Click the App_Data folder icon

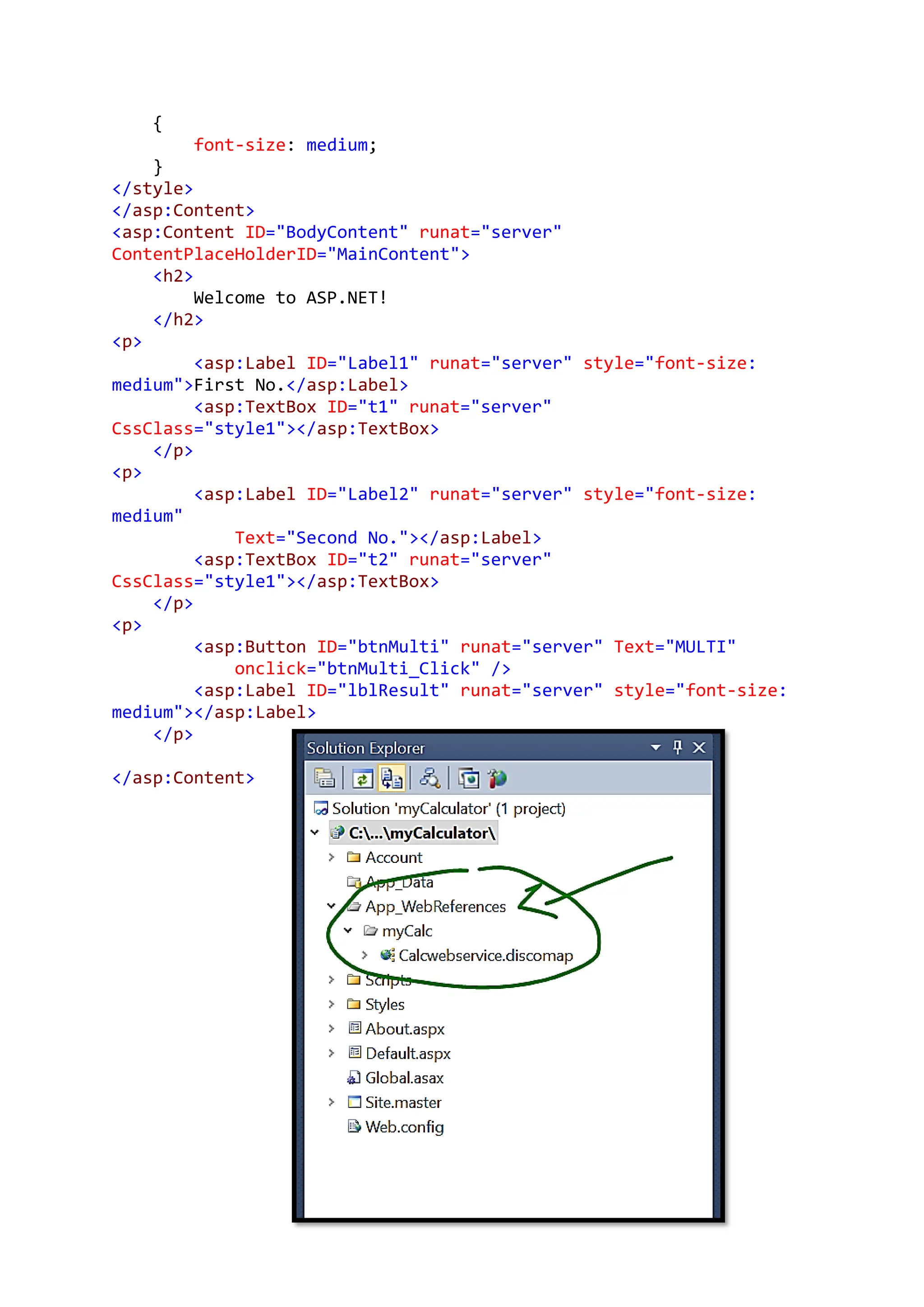[354, 882]
